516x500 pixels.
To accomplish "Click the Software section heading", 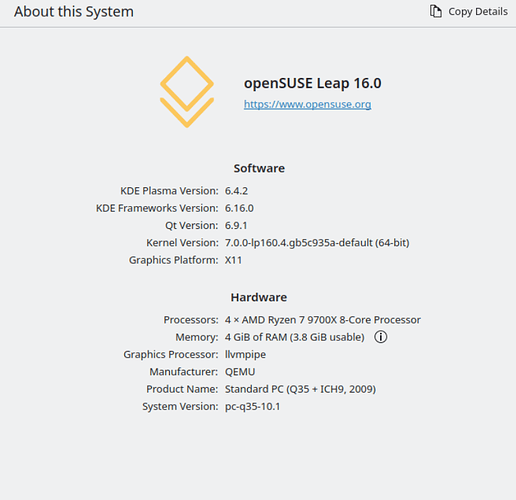I will 259,168.
